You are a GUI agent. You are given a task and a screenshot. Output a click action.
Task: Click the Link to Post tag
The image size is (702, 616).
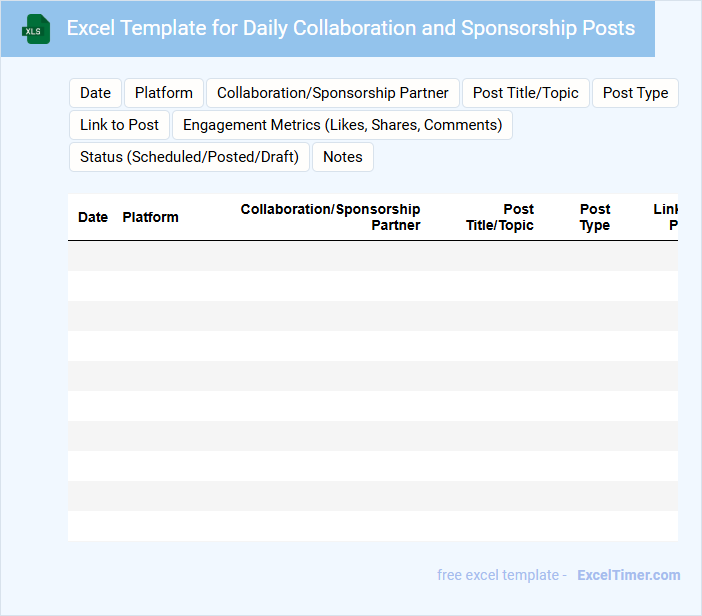119,125
